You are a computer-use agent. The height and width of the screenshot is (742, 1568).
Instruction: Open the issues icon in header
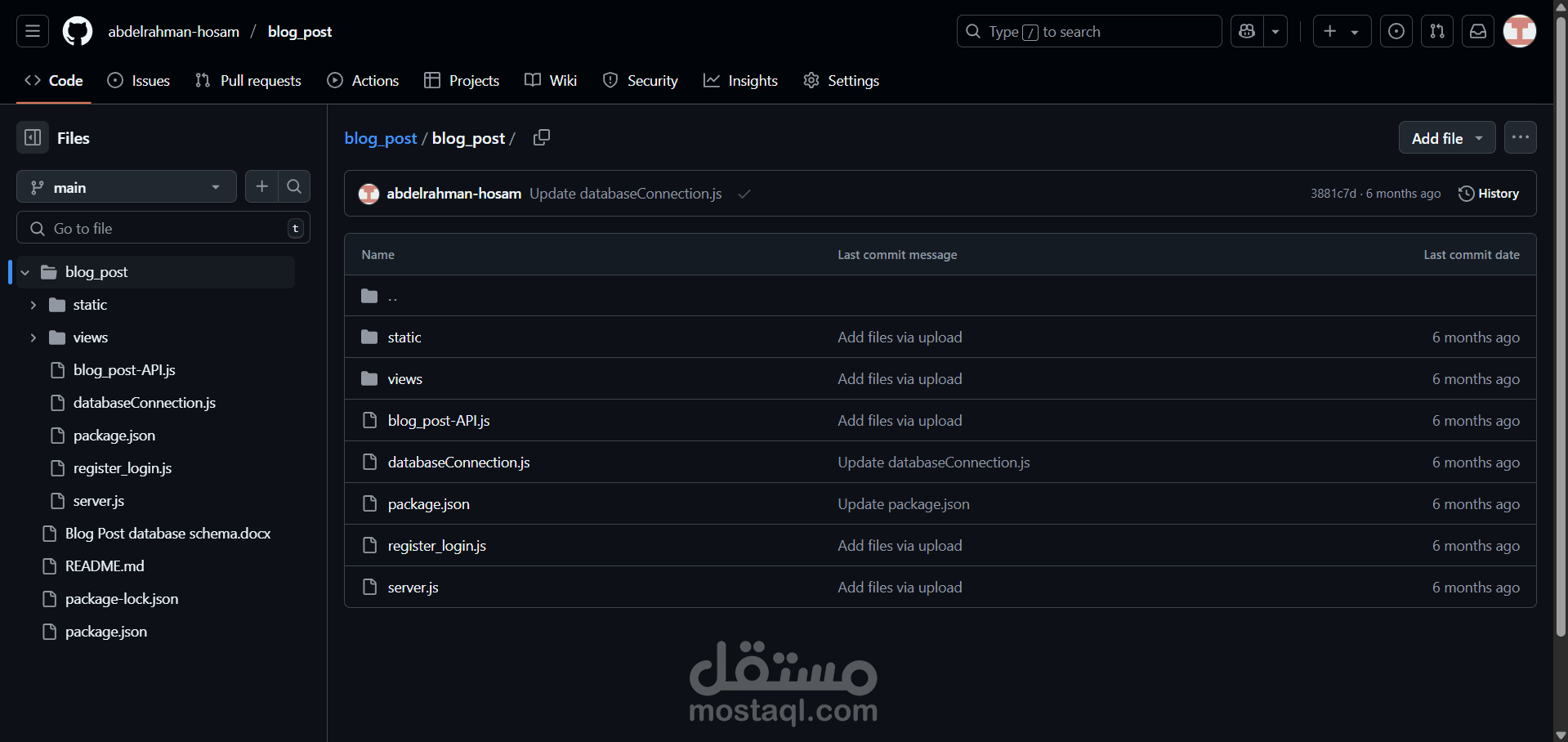coord(1396,31)
